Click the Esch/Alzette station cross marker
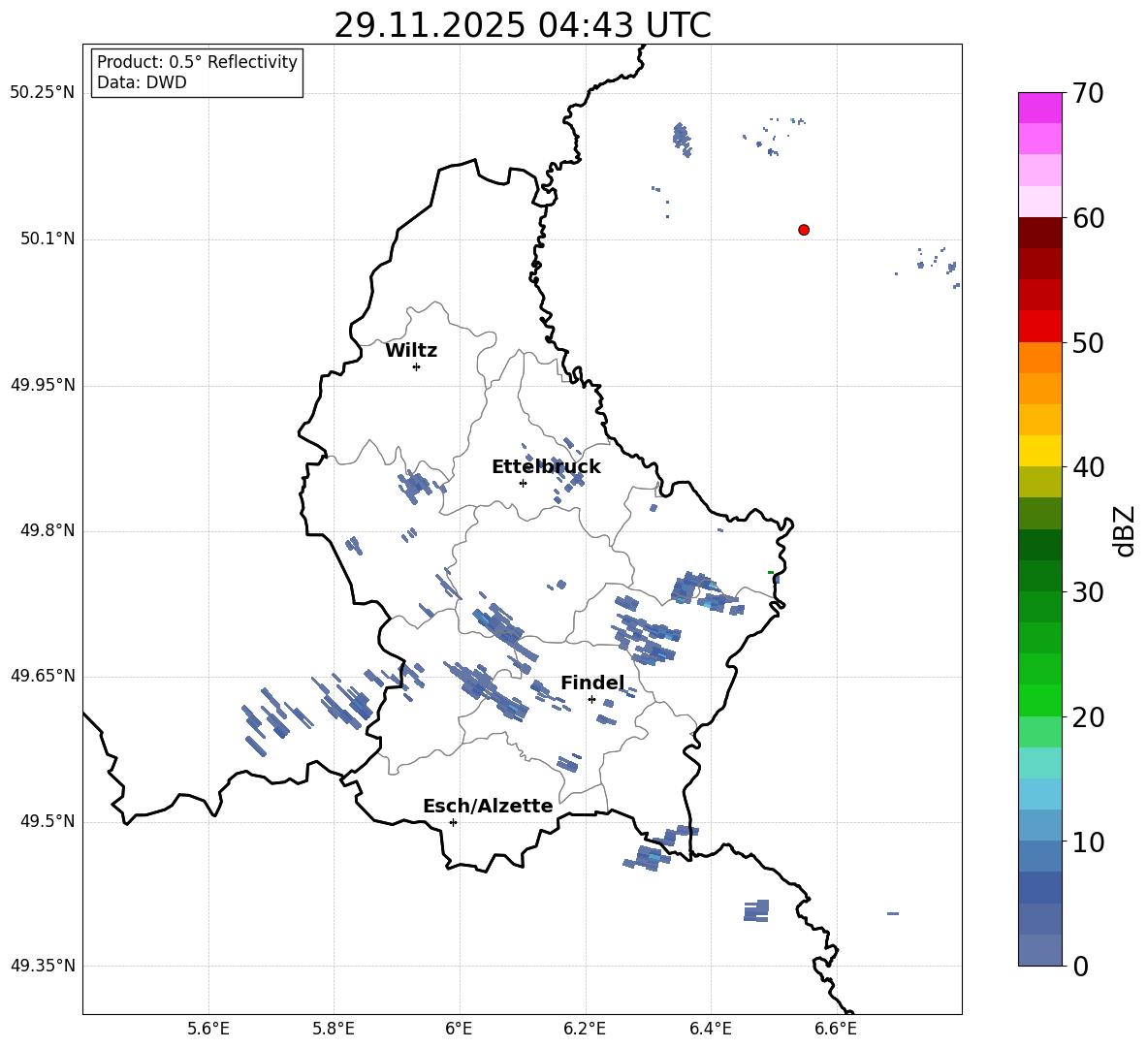Image resolution: width=1148 pixels, height=1048 pixels. [453, 822]
